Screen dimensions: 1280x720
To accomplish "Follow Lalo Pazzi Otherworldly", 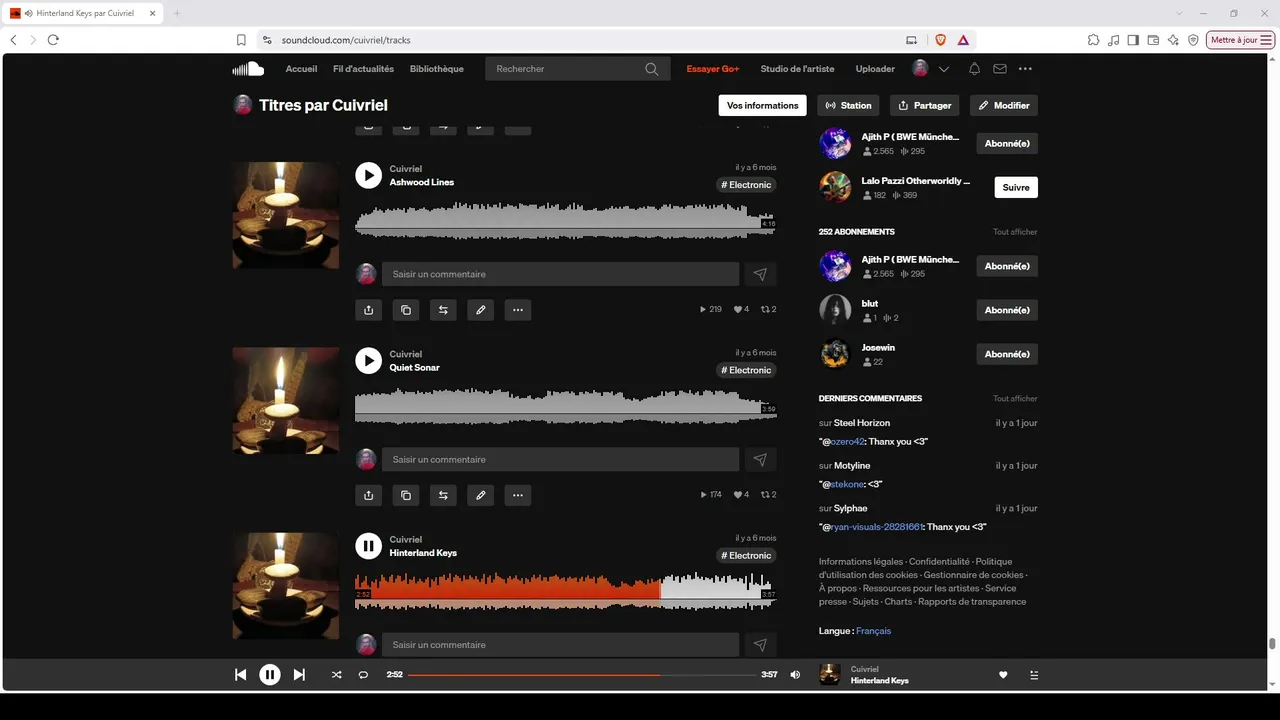I will pos(1016,187).
